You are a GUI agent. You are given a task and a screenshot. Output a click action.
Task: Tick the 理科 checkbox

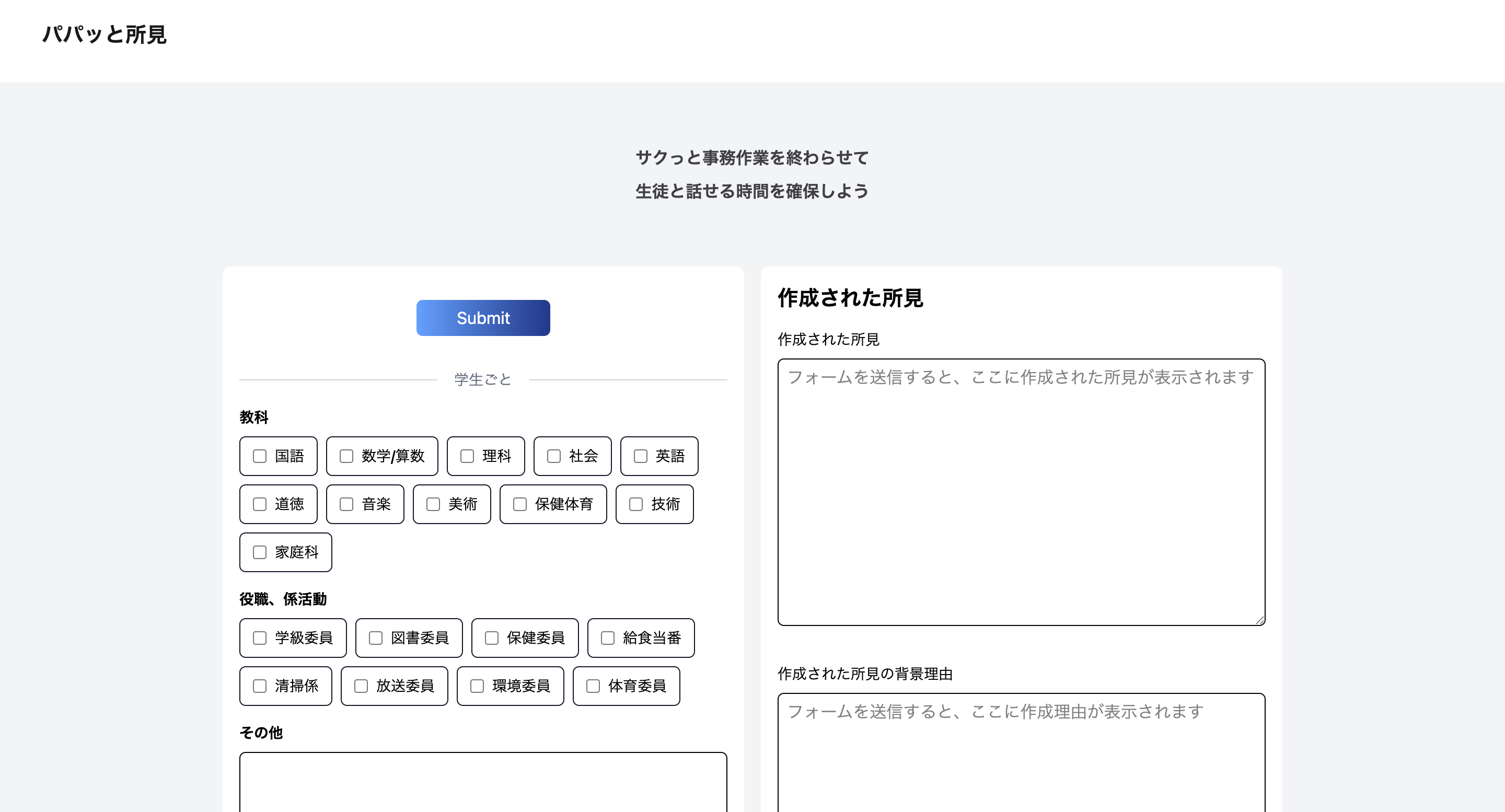click(x=467, y=456)
